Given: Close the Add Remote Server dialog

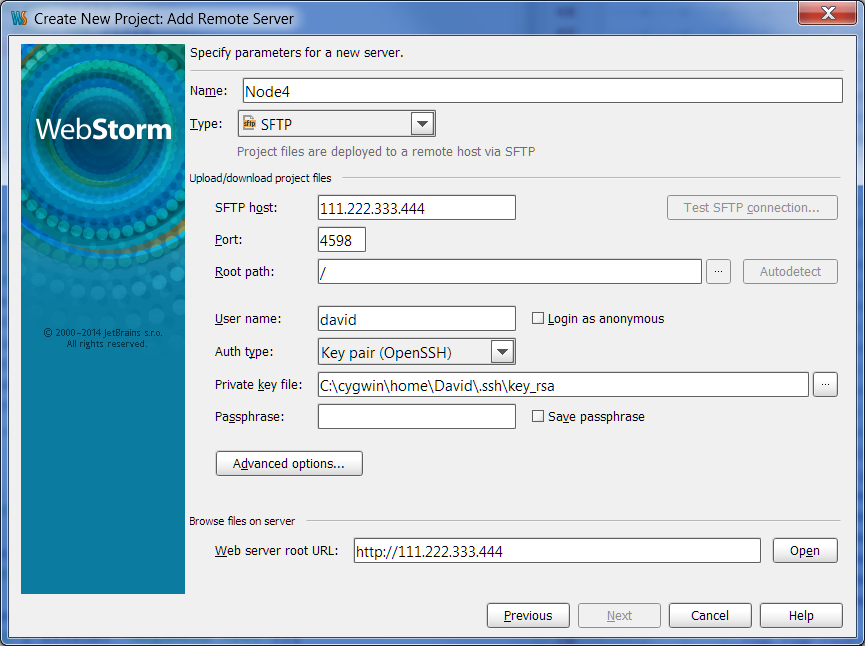Looking at the screenshot, I should pos(827,13).
